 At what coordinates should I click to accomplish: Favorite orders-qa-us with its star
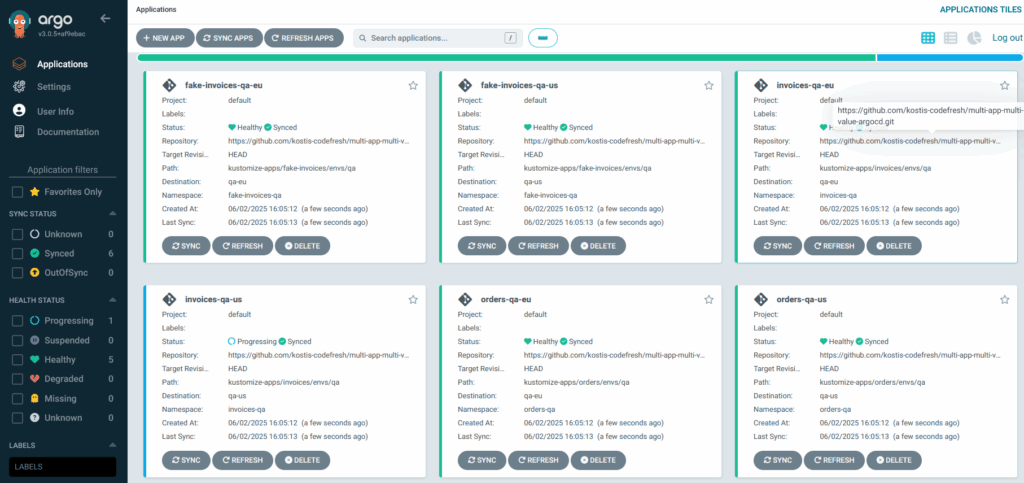(1004, 300)
